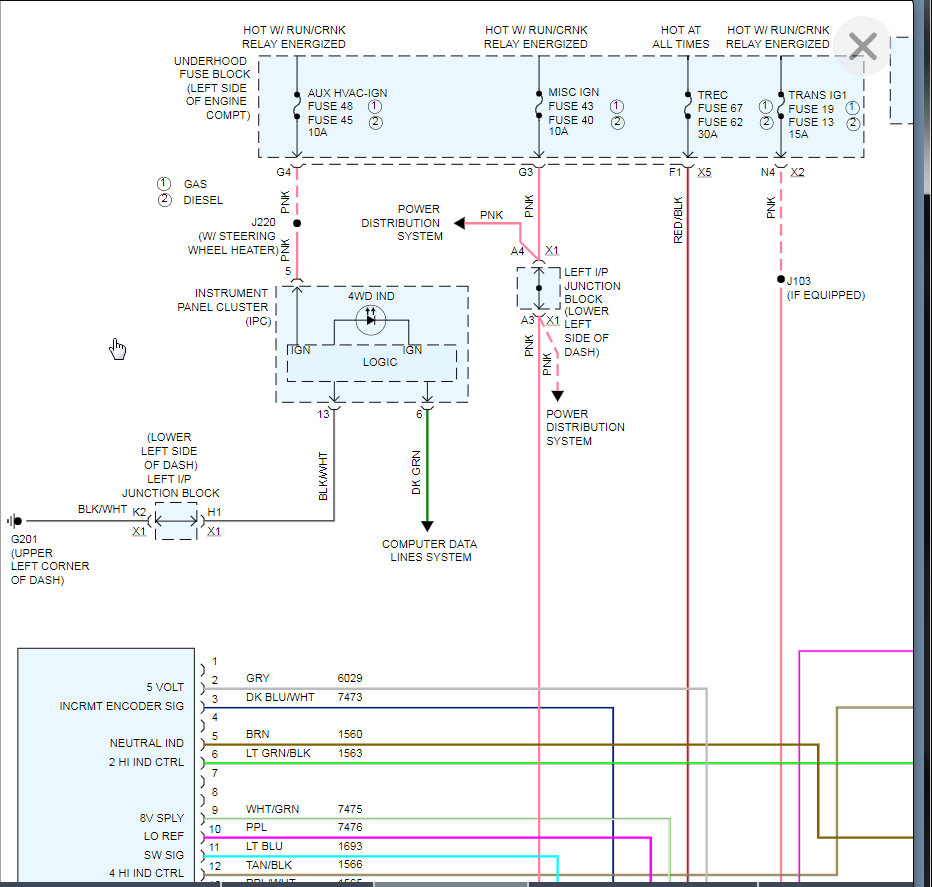932x887 pixels.
Task: Click the N4 connector label
Action: coord(768,172)
